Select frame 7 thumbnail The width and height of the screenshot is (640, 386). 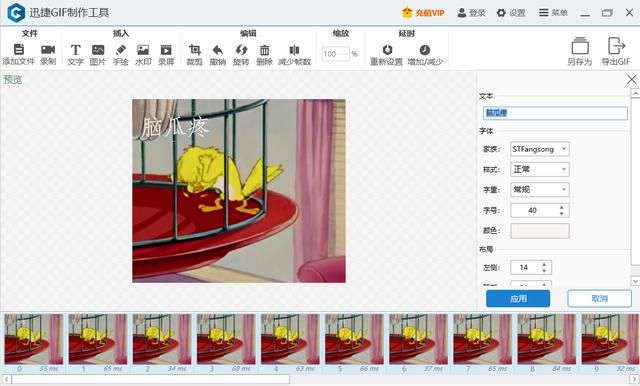pos(482,339)
